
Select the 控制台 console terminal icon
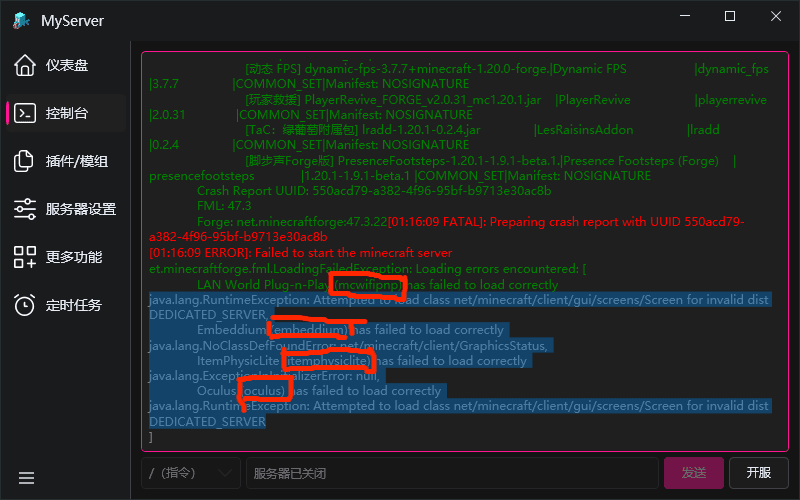coord(25,113)
